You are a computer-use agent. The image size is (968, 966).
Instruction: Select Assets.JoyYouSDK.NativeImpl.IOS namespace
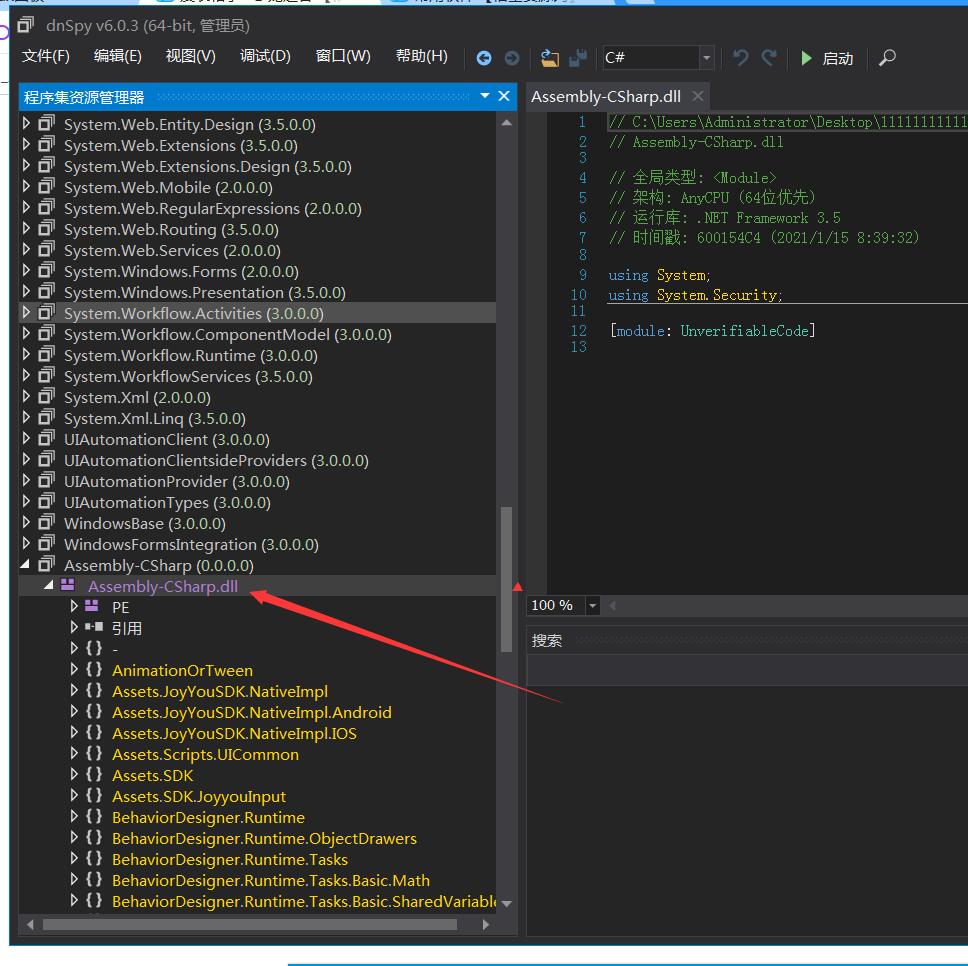235,733
